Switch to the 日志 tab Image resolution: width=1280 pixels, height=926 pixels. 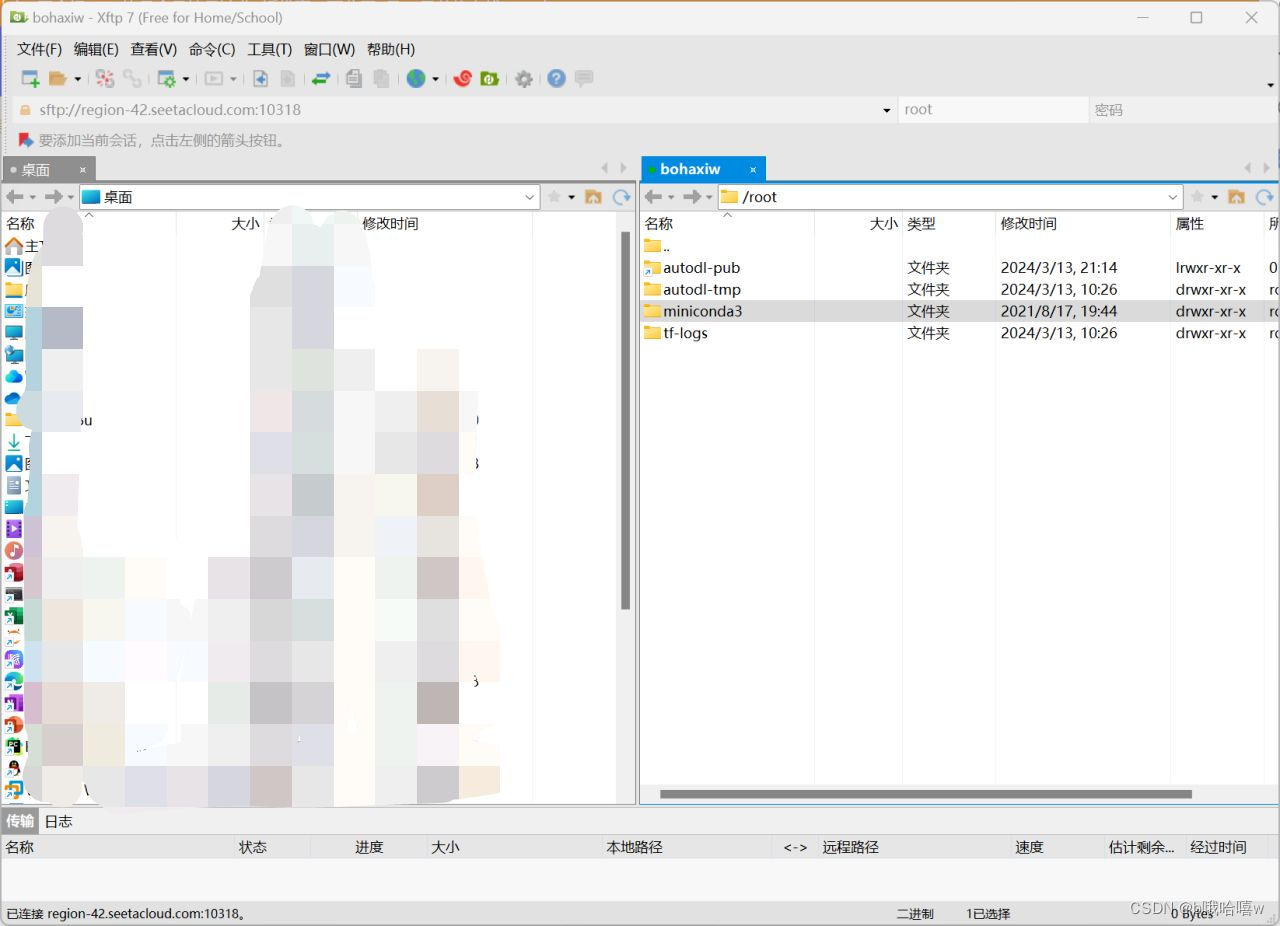[x=57, y=821]
